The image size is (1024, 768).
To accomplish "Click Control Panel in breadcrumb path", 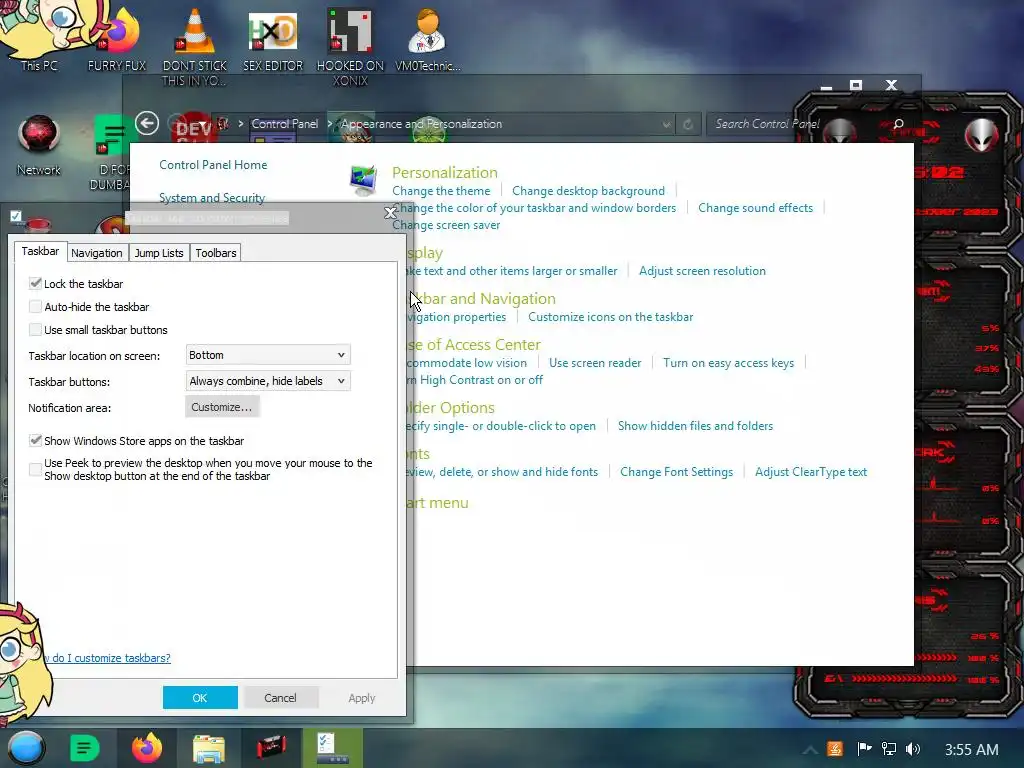I will [x=285, y=123].
